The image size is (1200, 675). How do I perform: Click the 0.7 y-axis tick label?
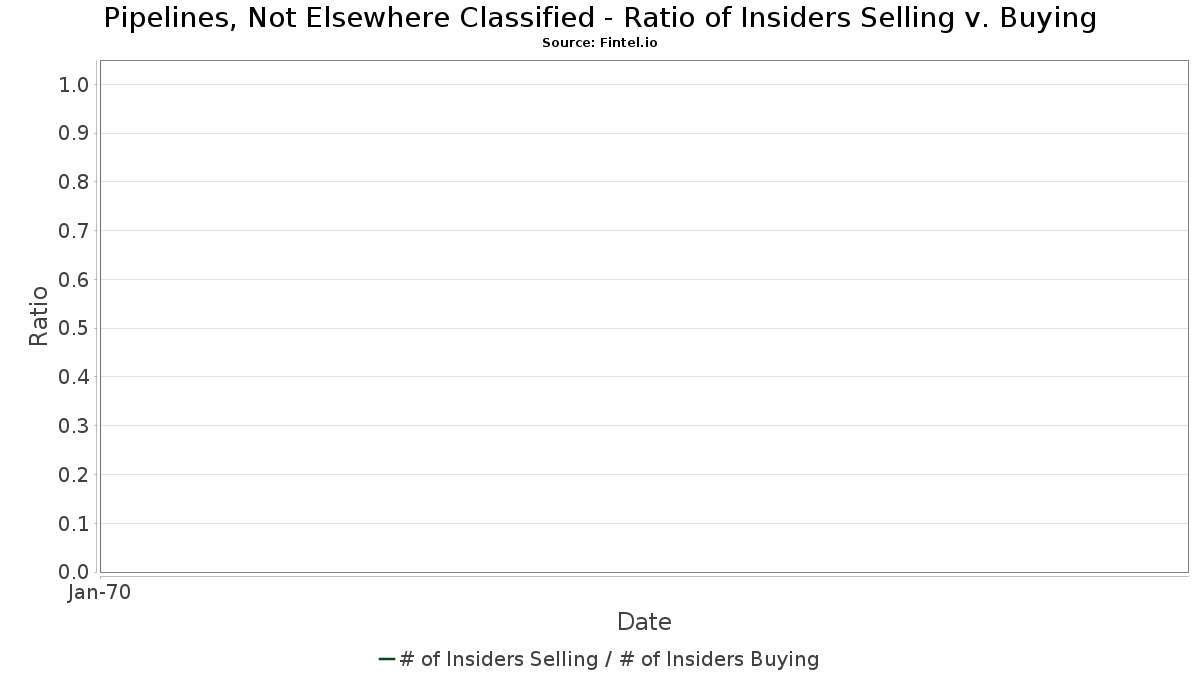(x=75, y=231)
